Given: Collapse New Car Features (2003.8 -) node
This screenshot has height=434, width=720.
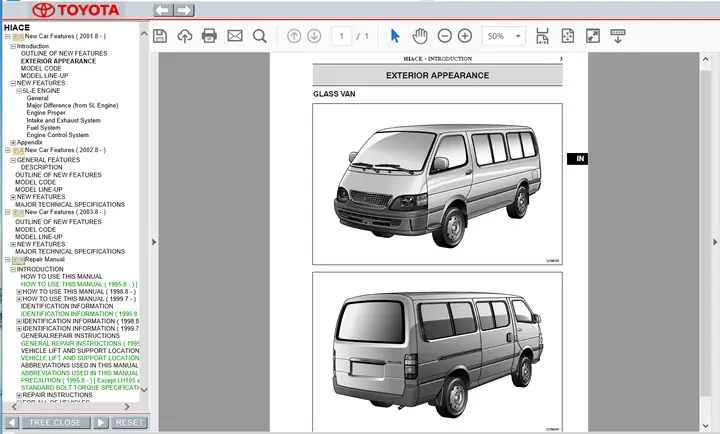Looking at the screenshot, I should pyautogui.click(x=7, y=212).
